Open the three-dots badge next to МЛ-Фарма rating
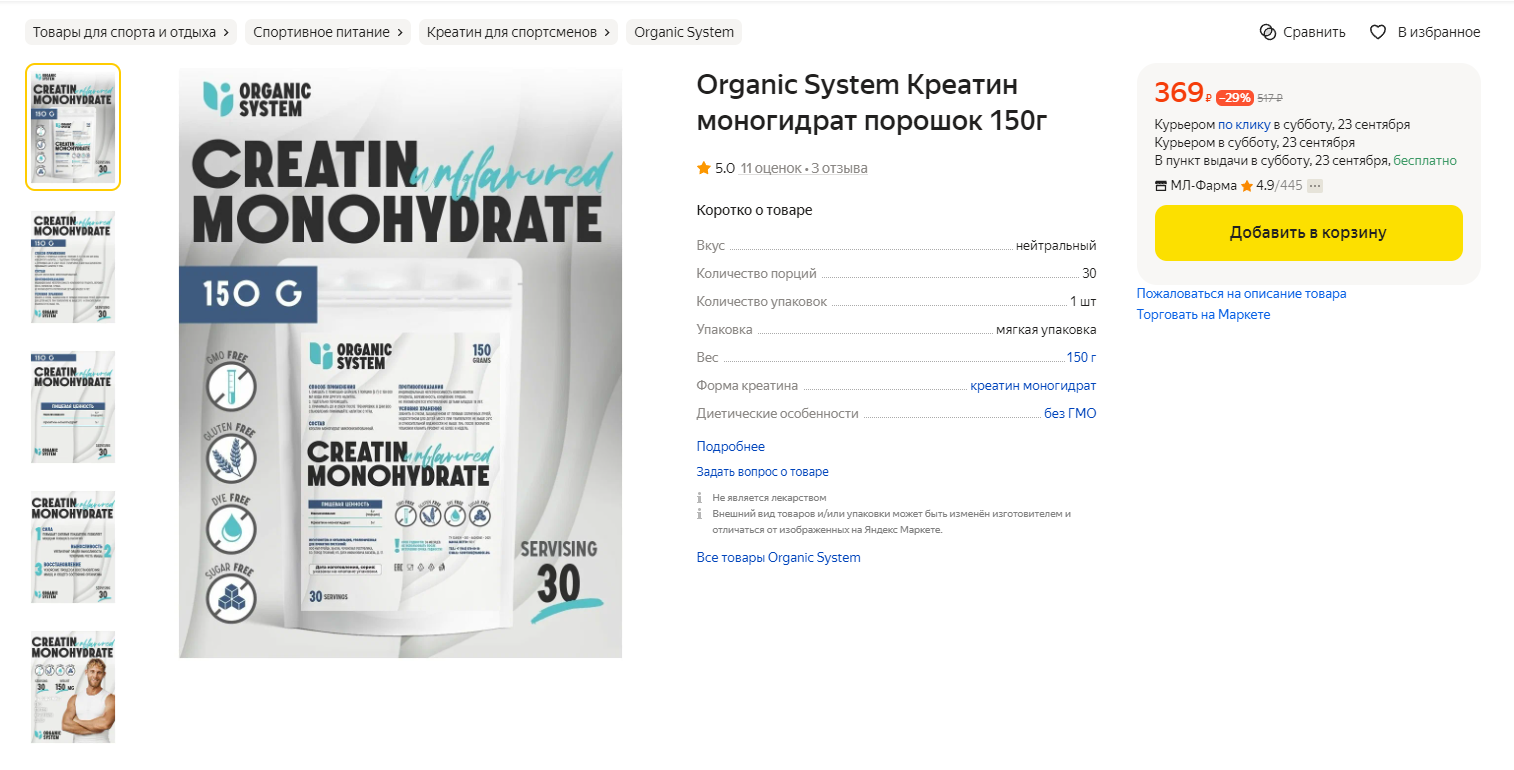The image size is (1514, 770). click(1315, 186)
